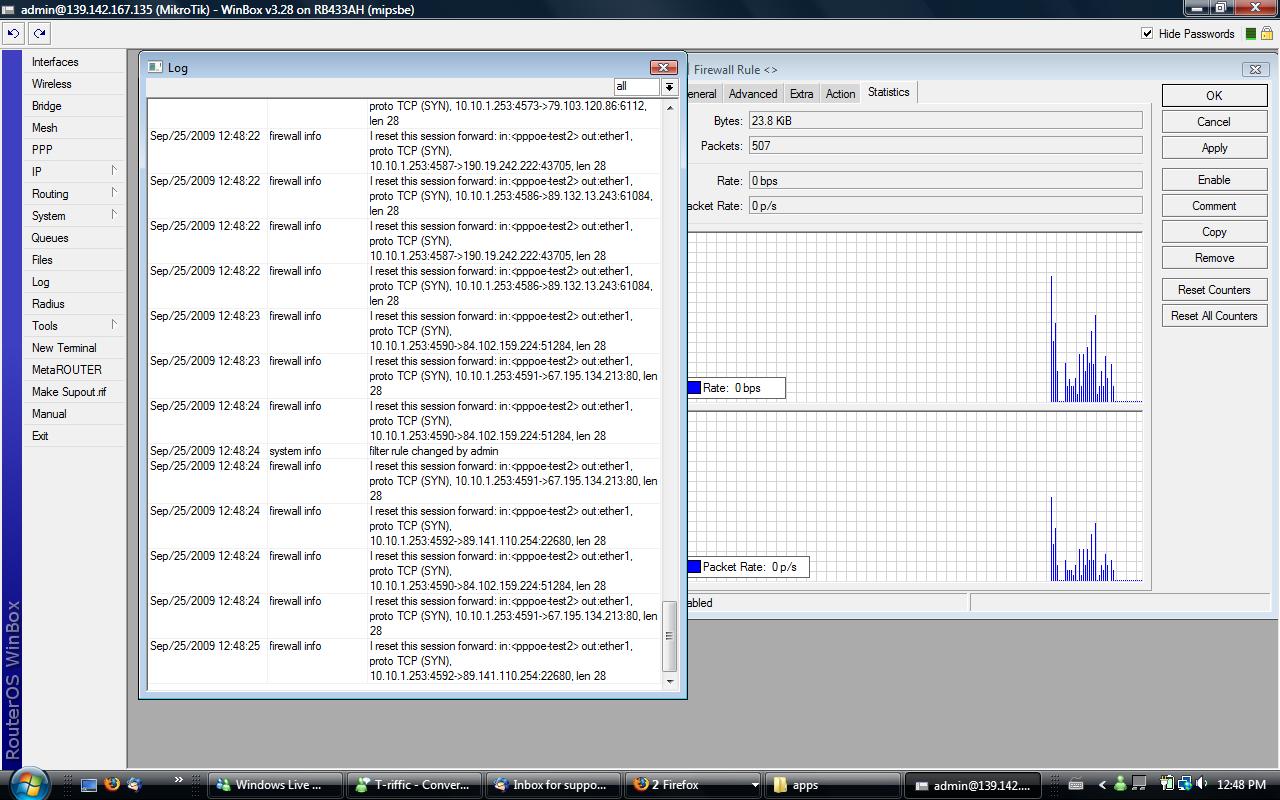This screenshot has width=1280, height=800.
Task: Expand the quick launch overflow chevron
Action: pyautogui.click(x=179, y=779)
